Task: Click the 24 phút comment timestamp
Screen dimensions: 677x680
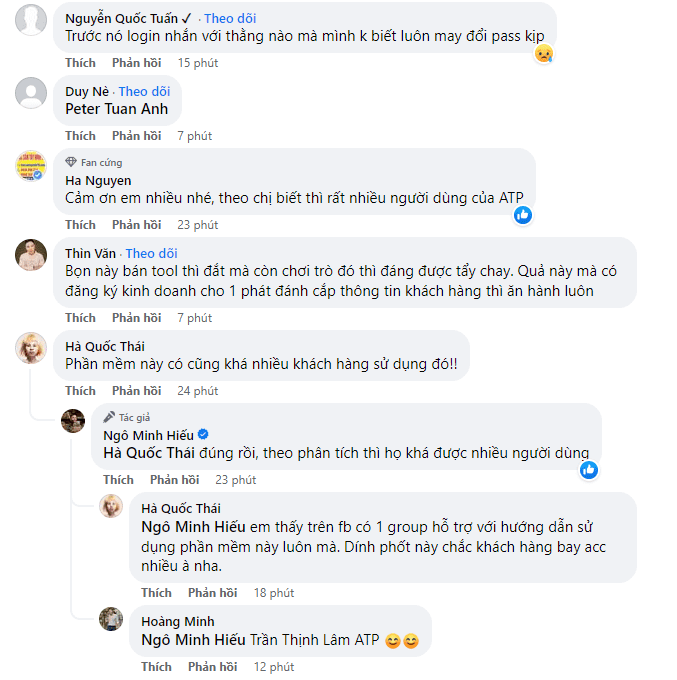Action: (198, 391)
